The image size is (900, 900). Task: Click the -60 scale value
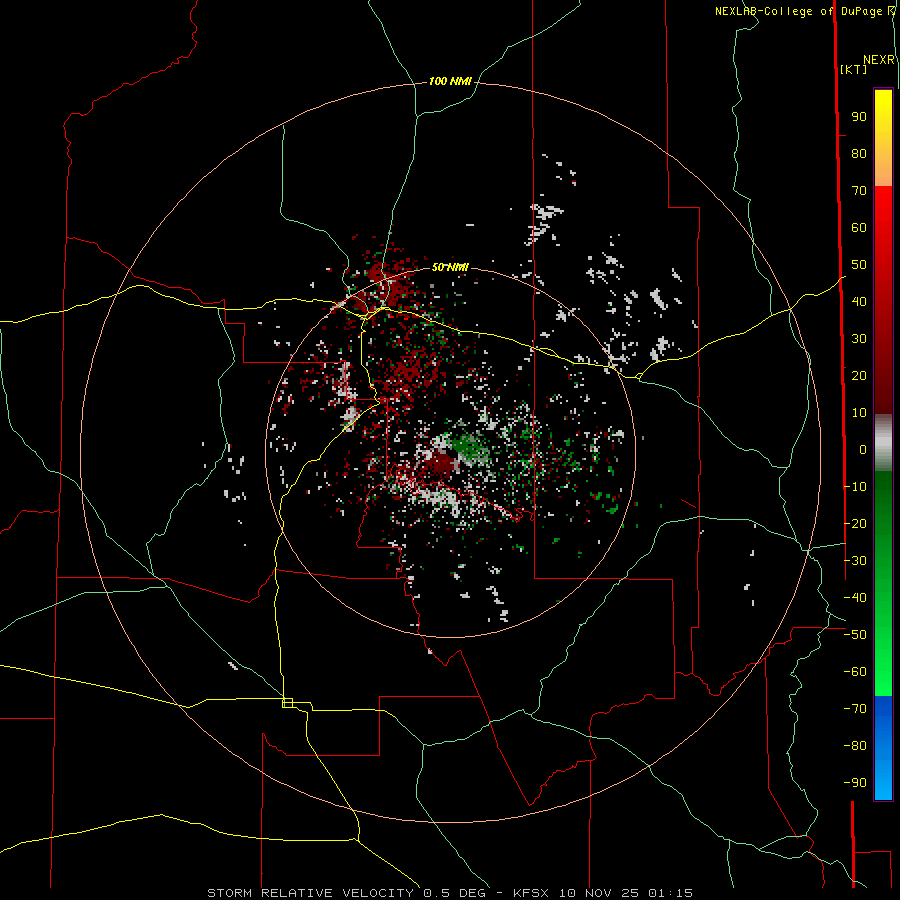pyautogui.click(x=855, y=672)
